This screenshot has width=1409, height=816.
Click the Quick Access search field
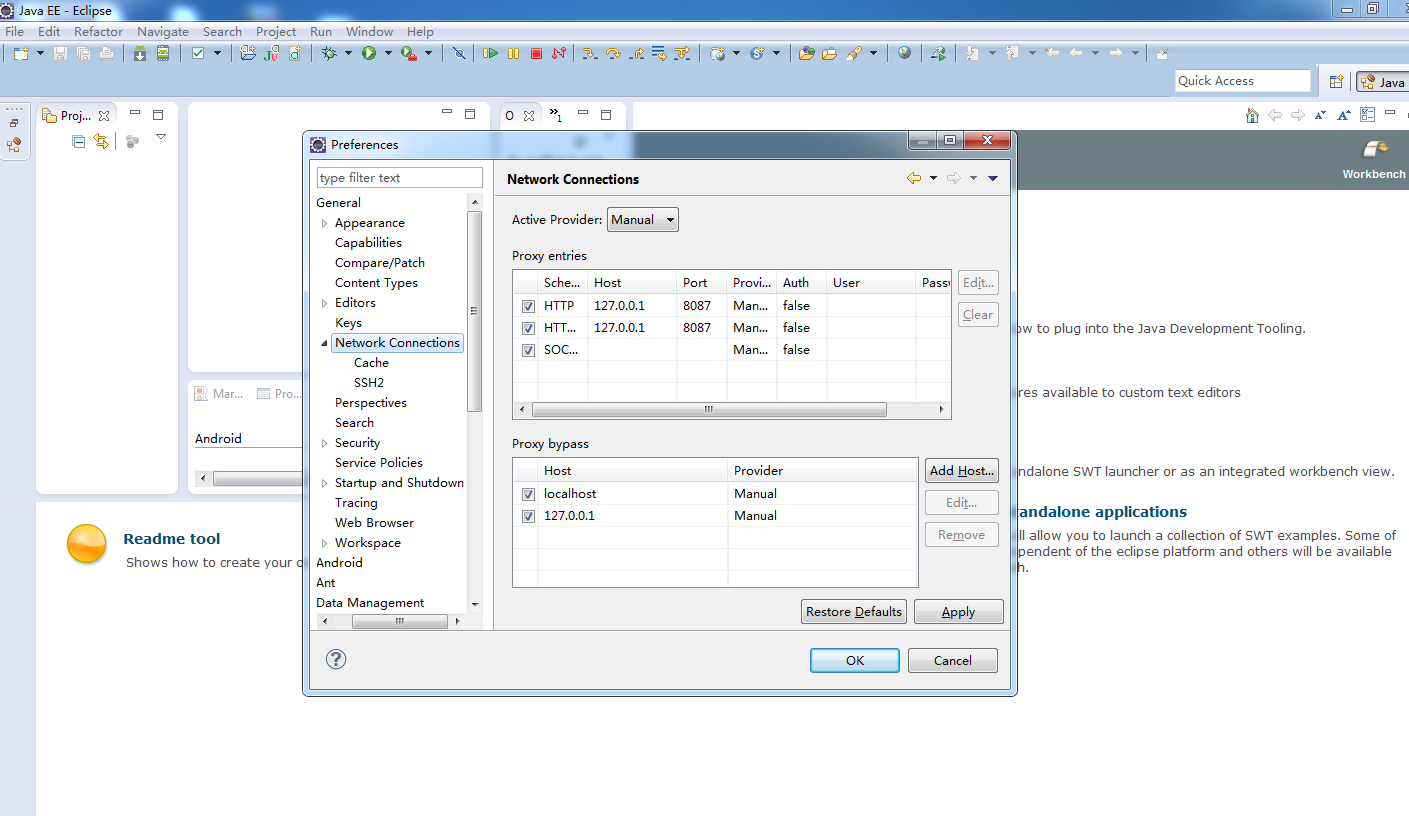click(x=1242, y=81)
